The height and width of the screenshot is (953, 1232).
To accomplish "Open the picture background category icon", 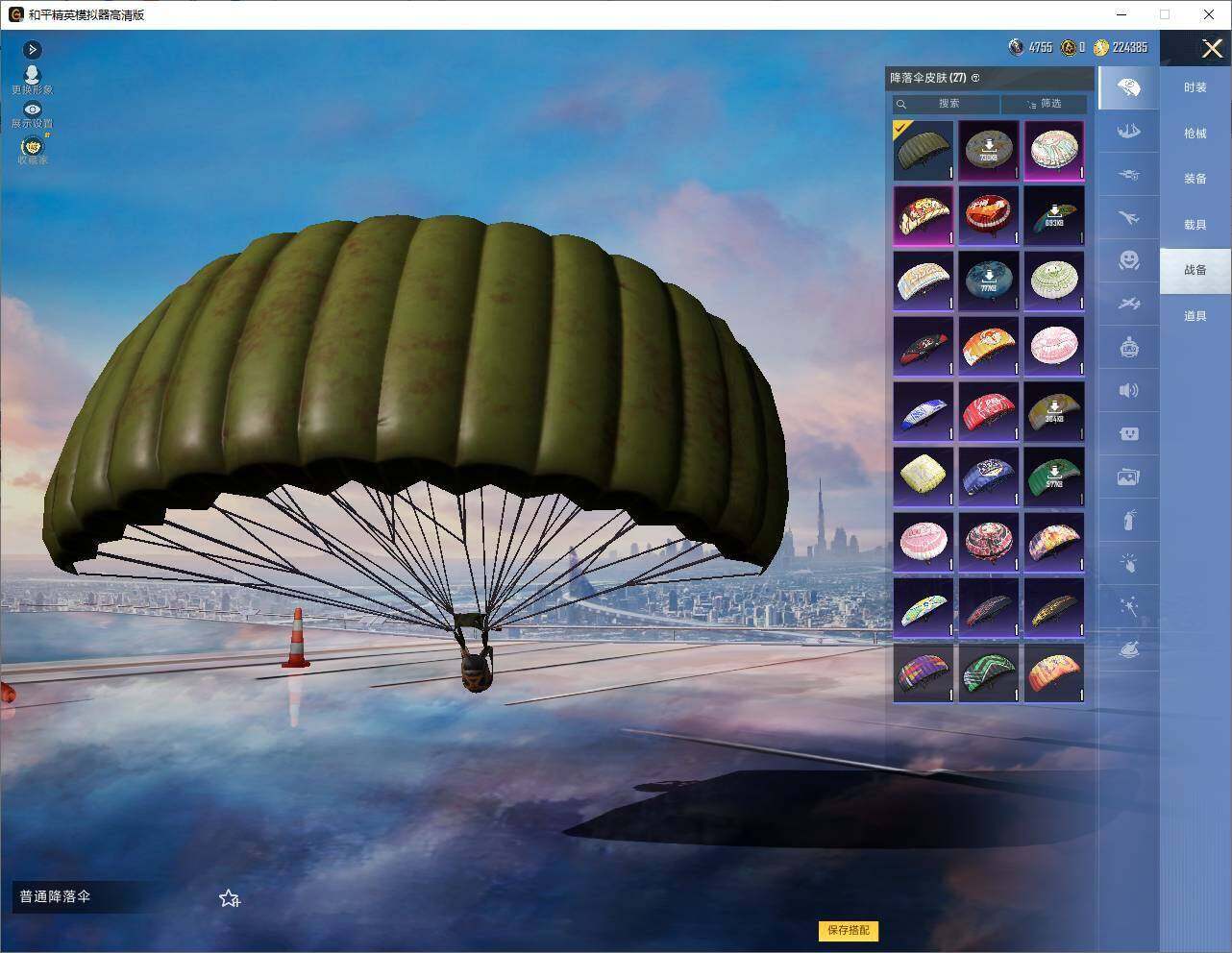I will pyautogui.click(x=1129, y=476).
